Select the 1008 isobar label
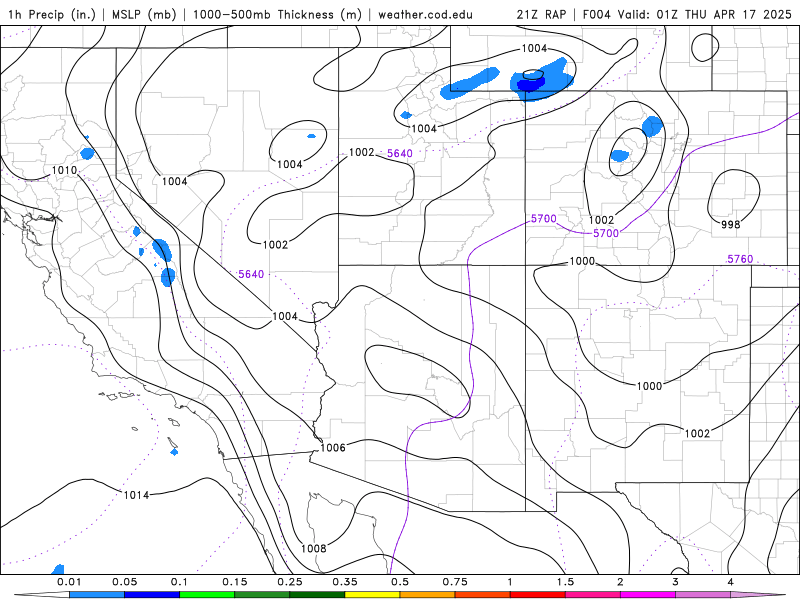 point(313,548)
